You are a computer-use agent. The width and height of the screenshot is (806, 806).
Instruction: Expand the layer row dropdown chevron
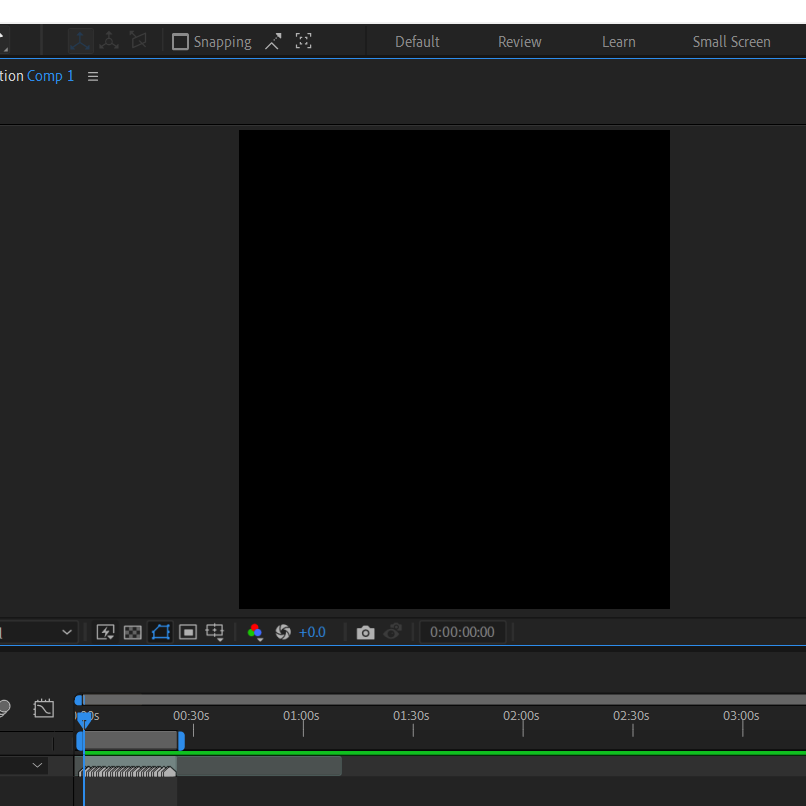37,765
